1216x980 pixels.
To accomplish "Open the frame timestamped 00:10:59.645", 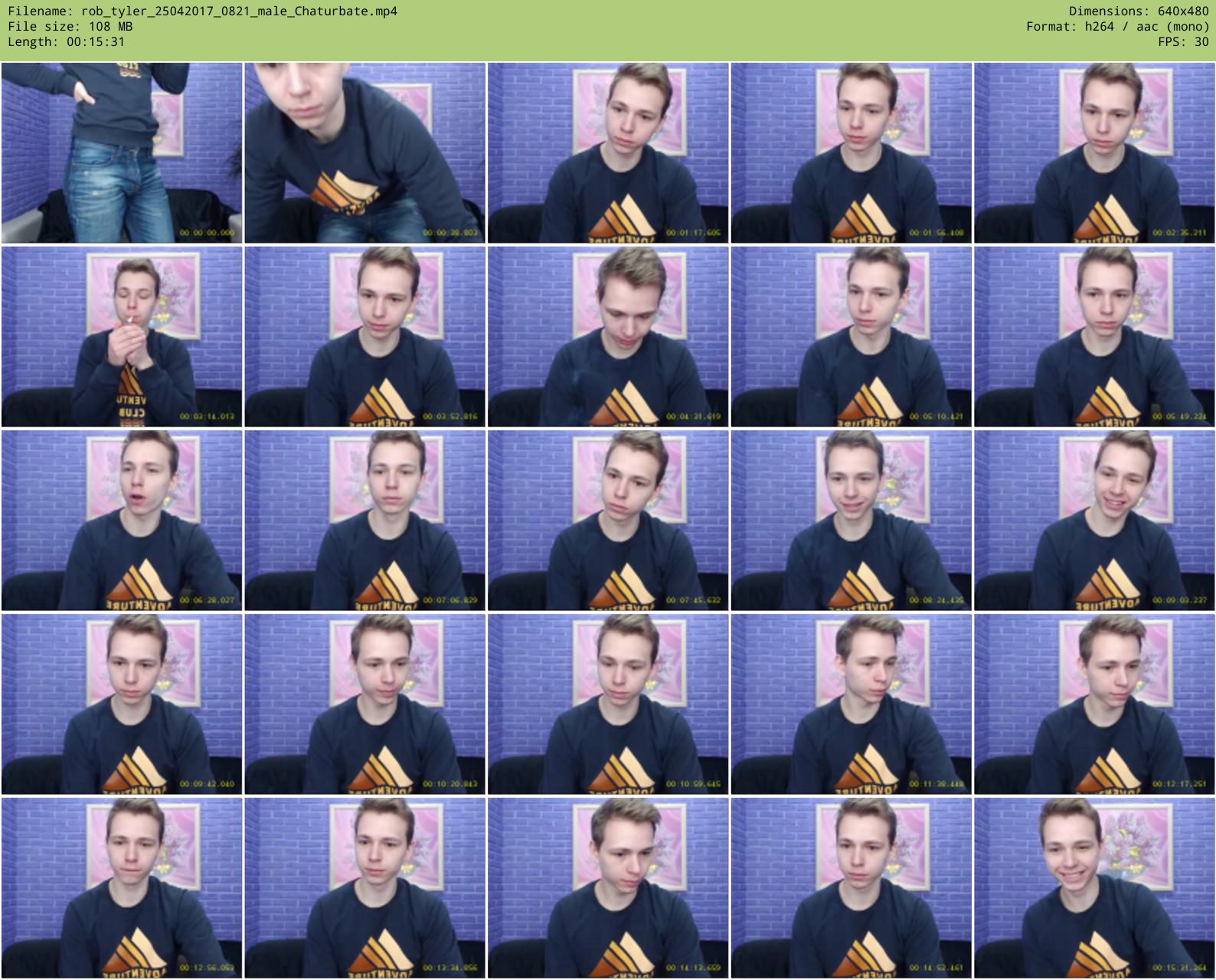I will tap(608, 704).
